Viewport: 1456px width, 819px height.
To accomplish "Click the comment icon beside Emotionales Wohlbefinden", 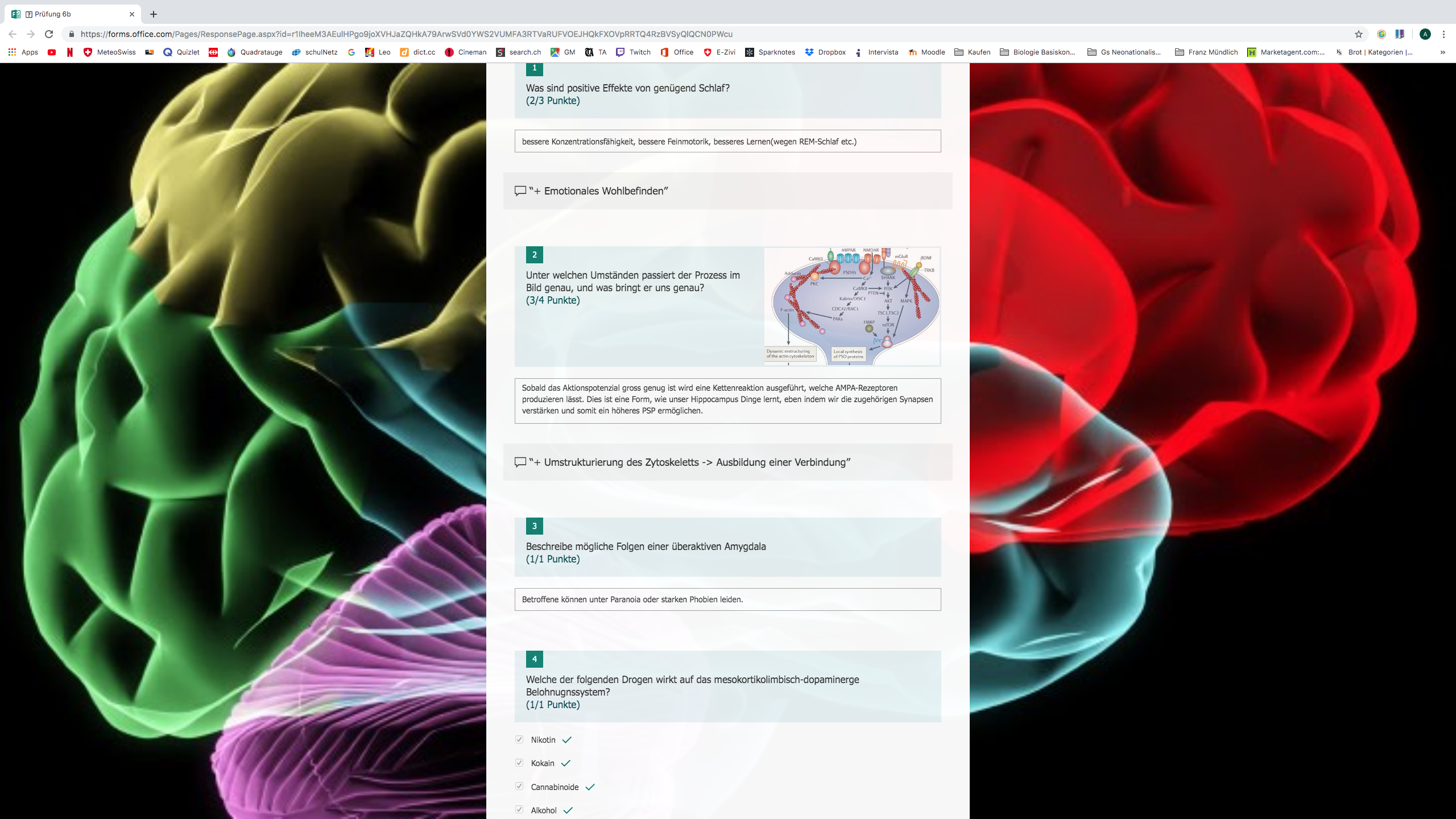I will (x=520, y=191).
